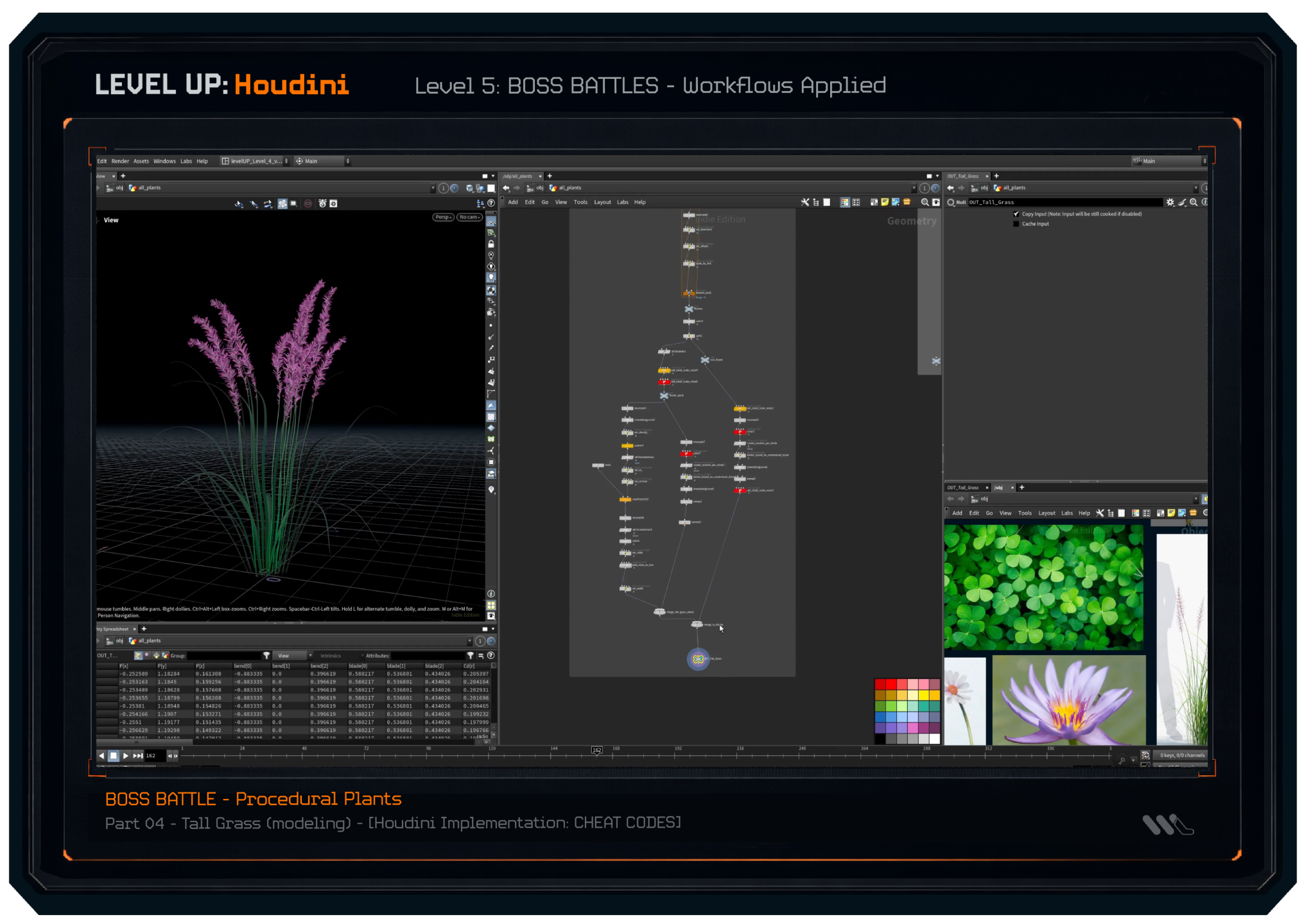Click the sticky note icon in network toolbar

[885, 202]
